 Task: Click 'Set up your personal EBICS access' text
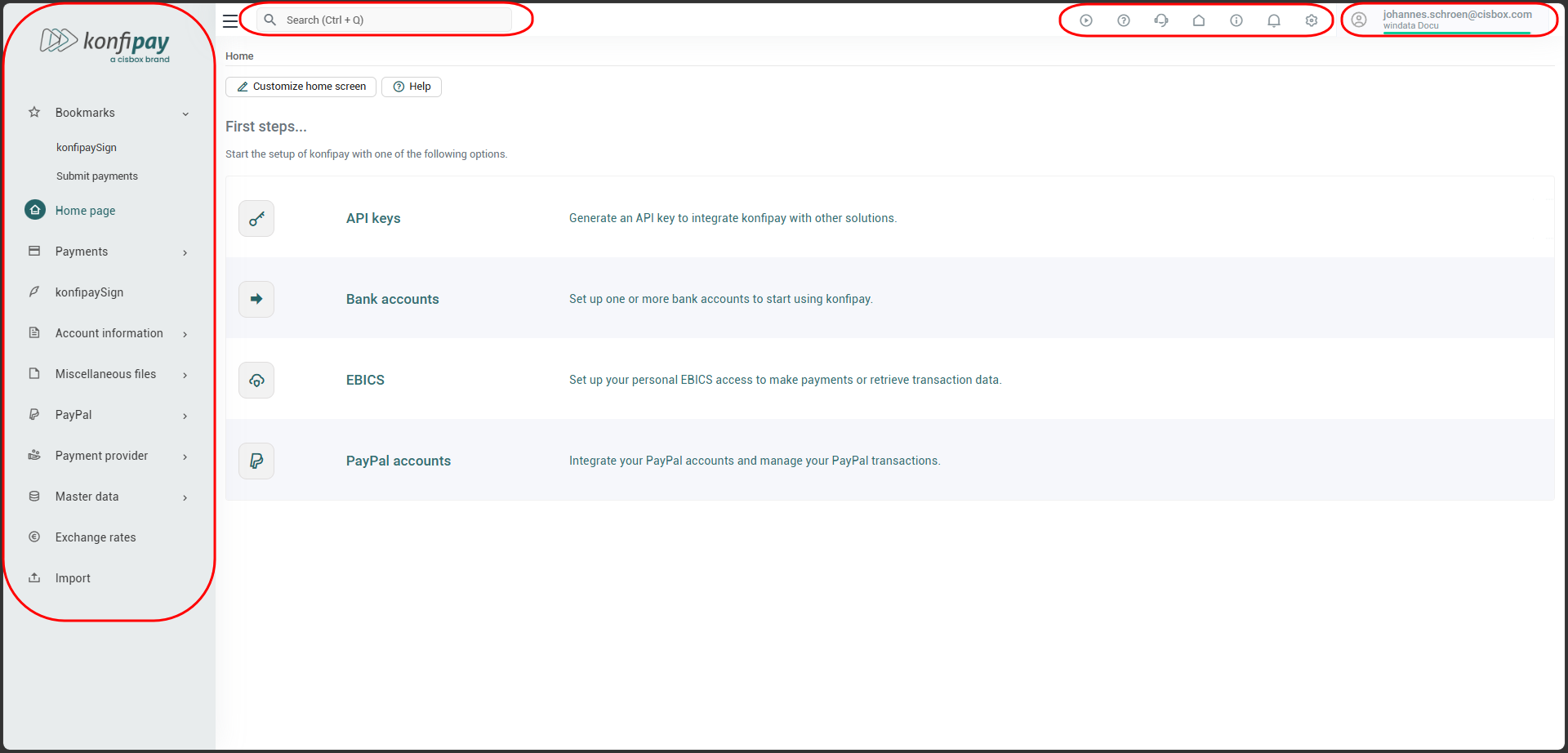tap(785, 380)
